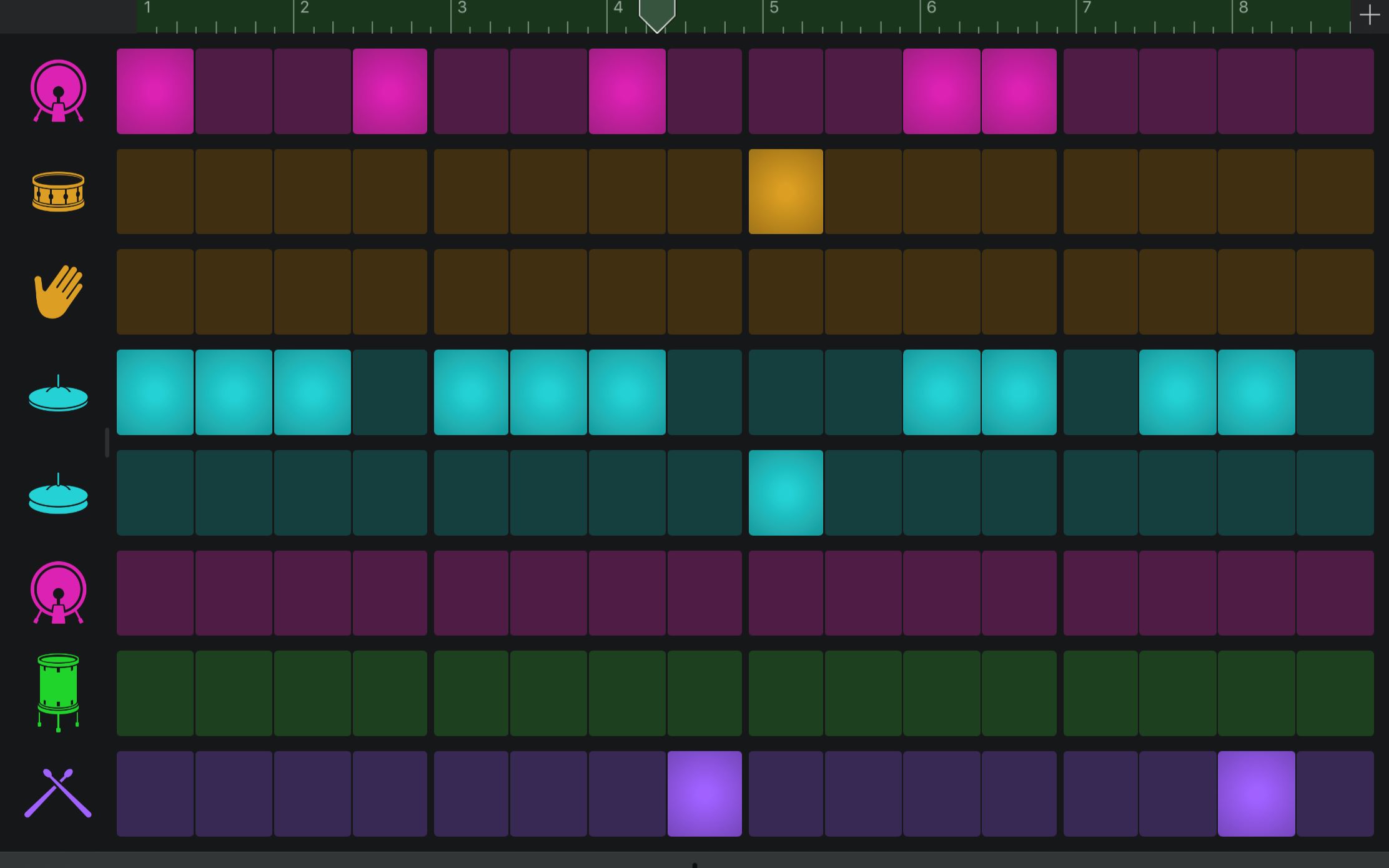The height and width of the screenshot is (868, 1389).
Task: Turn on step 13 in the snare row
Action: pos(1100,192)
